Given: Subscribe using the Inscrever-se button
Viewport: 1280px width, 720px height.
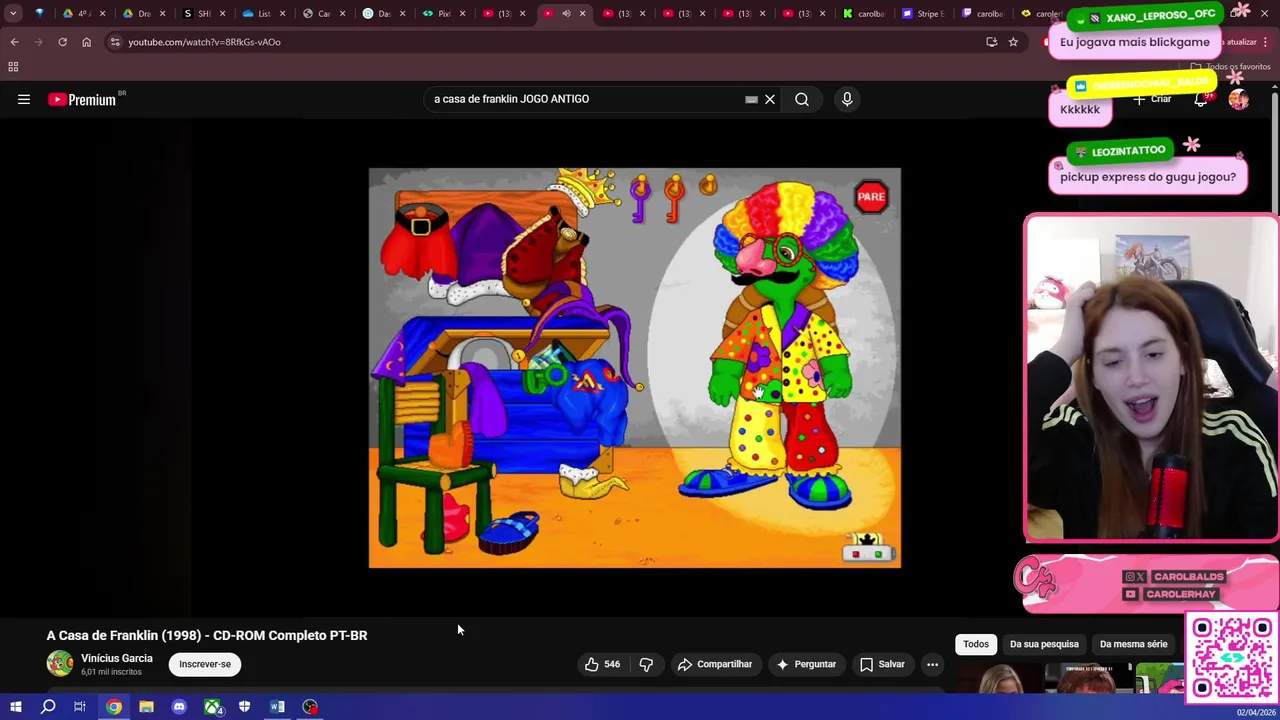Looking at the screenshot, I should click(205, 664).
